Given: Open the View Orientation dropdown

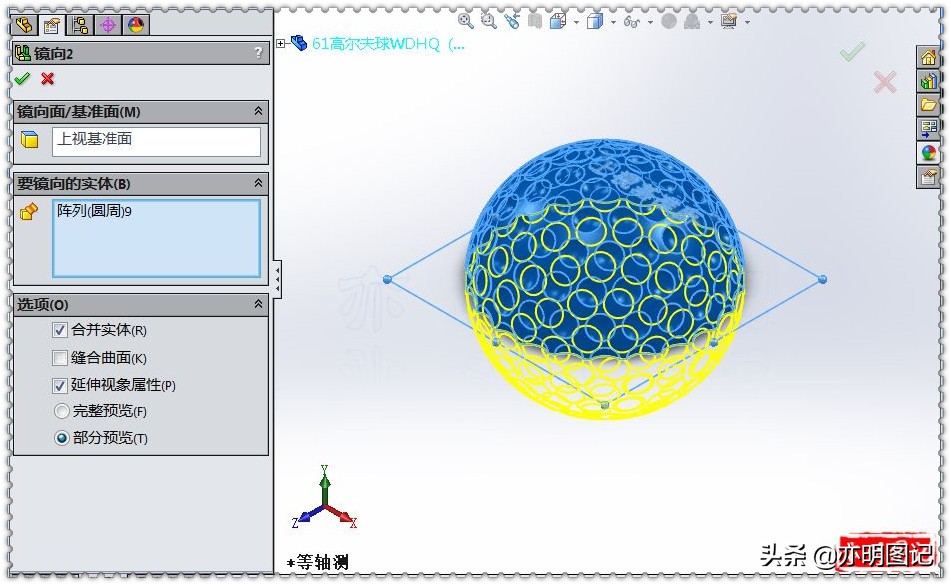Looking at the screenshot, I should click(576, 22).
